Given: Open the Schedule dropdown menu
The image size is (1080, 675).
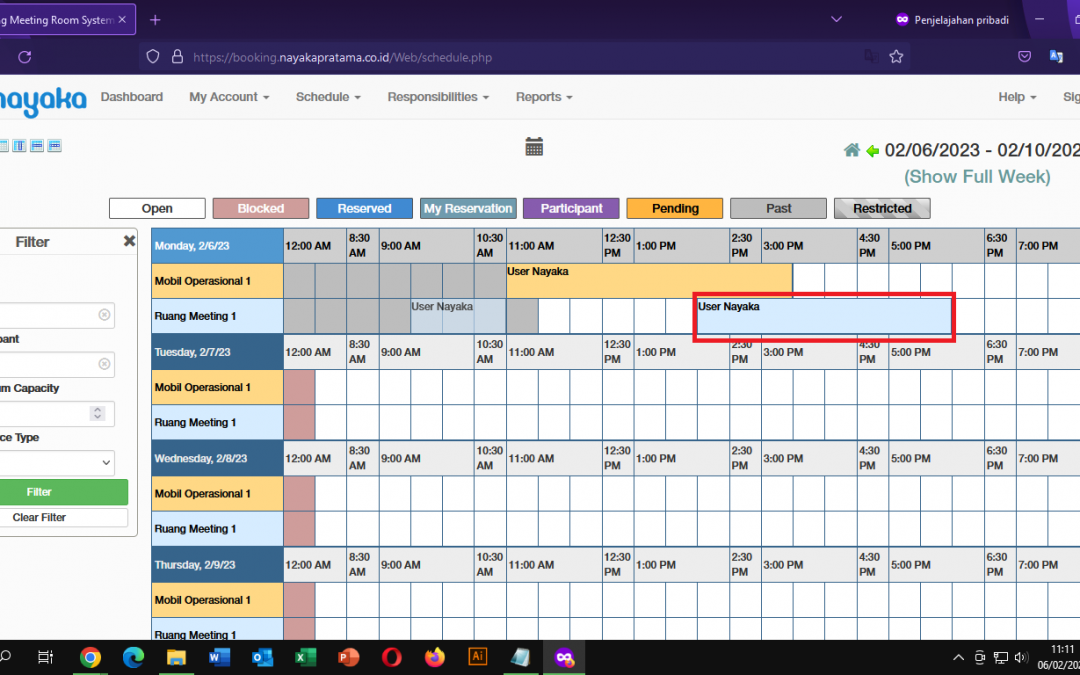Looking at the screenshot, I should 327,97.
